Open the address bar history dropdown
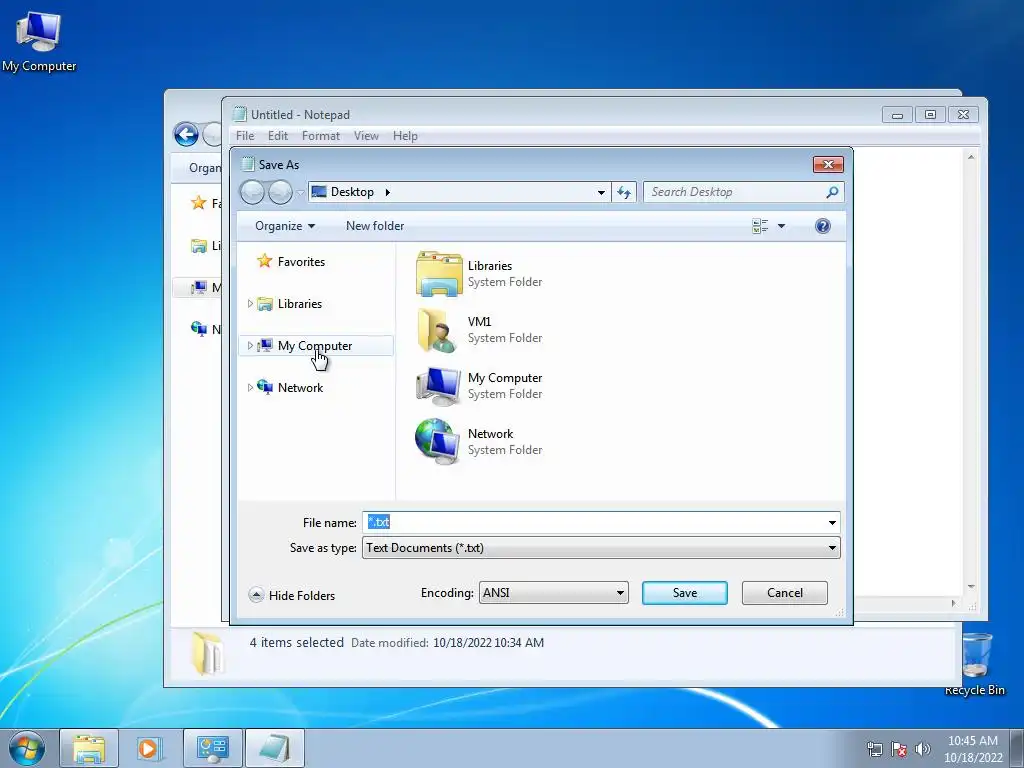This screenshot has height=768, width=1024. (601, 192)
